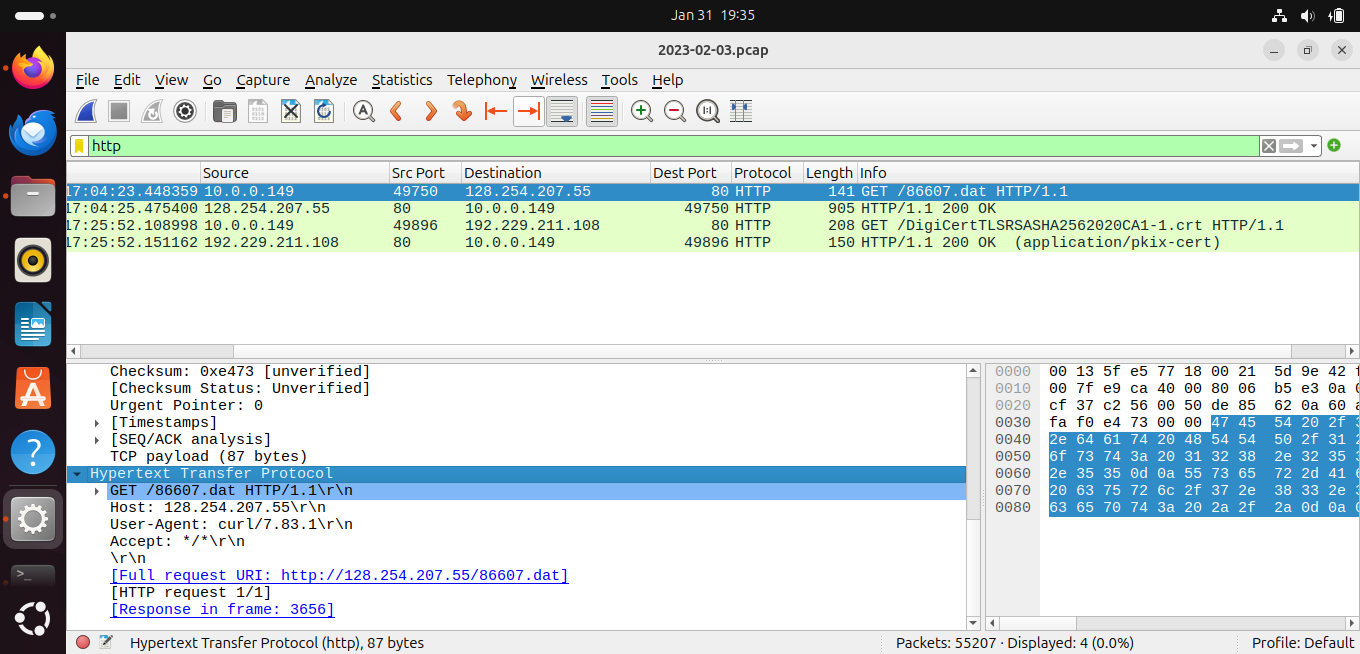Expand the [SEQ/ACK analysis] node
The height and width of the screenshot is (654, 1360).
97,440
